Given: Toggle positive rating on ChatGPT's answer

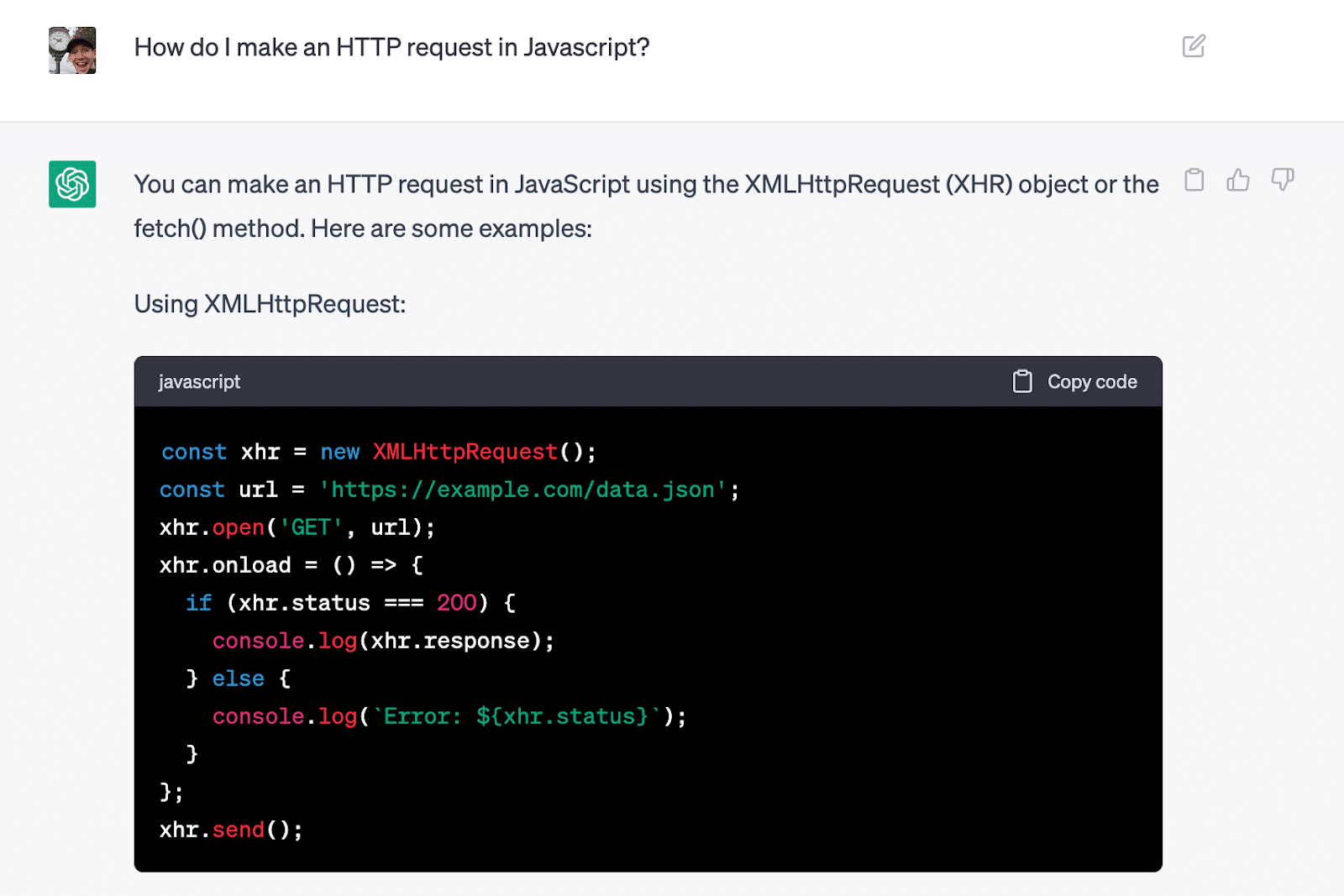Looking at the screenshot, I should (1237, 180).
